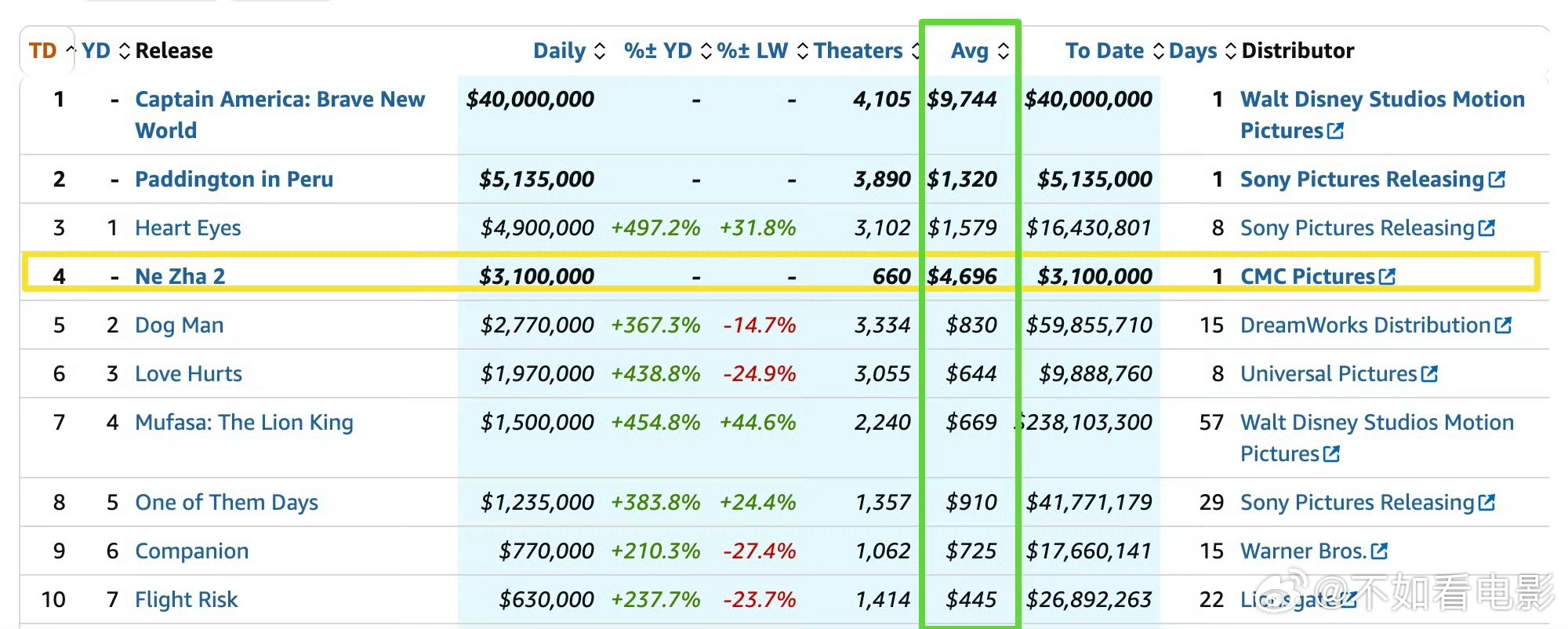Screen dimensions: 1568x629
Task: Select Dog Man daily gross $2,770,000
Action: [537, 325]
